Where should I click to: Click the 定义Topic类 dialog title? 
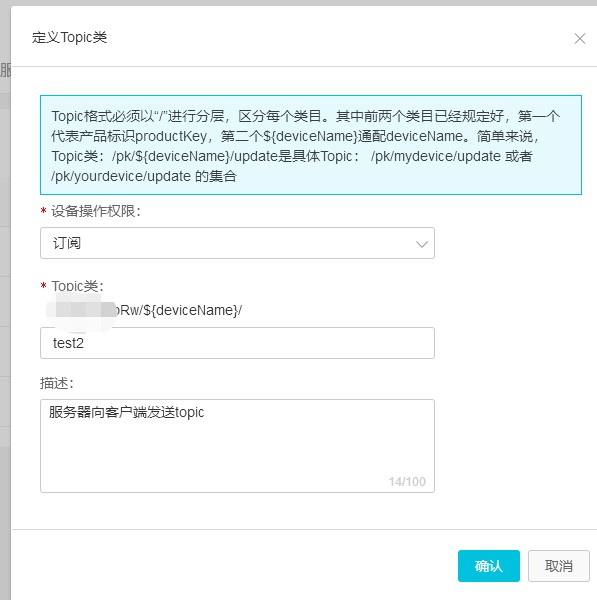coord(69,38)
